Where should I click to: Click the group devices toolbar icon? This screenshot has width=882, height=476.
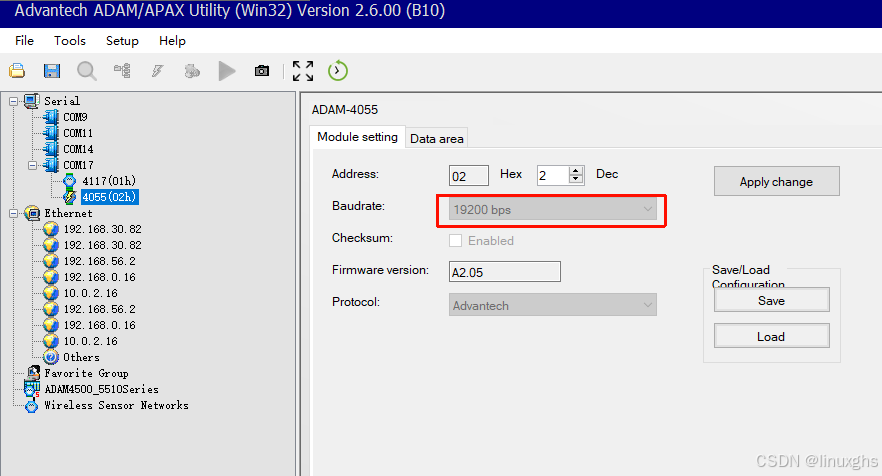tap(192, 71)
